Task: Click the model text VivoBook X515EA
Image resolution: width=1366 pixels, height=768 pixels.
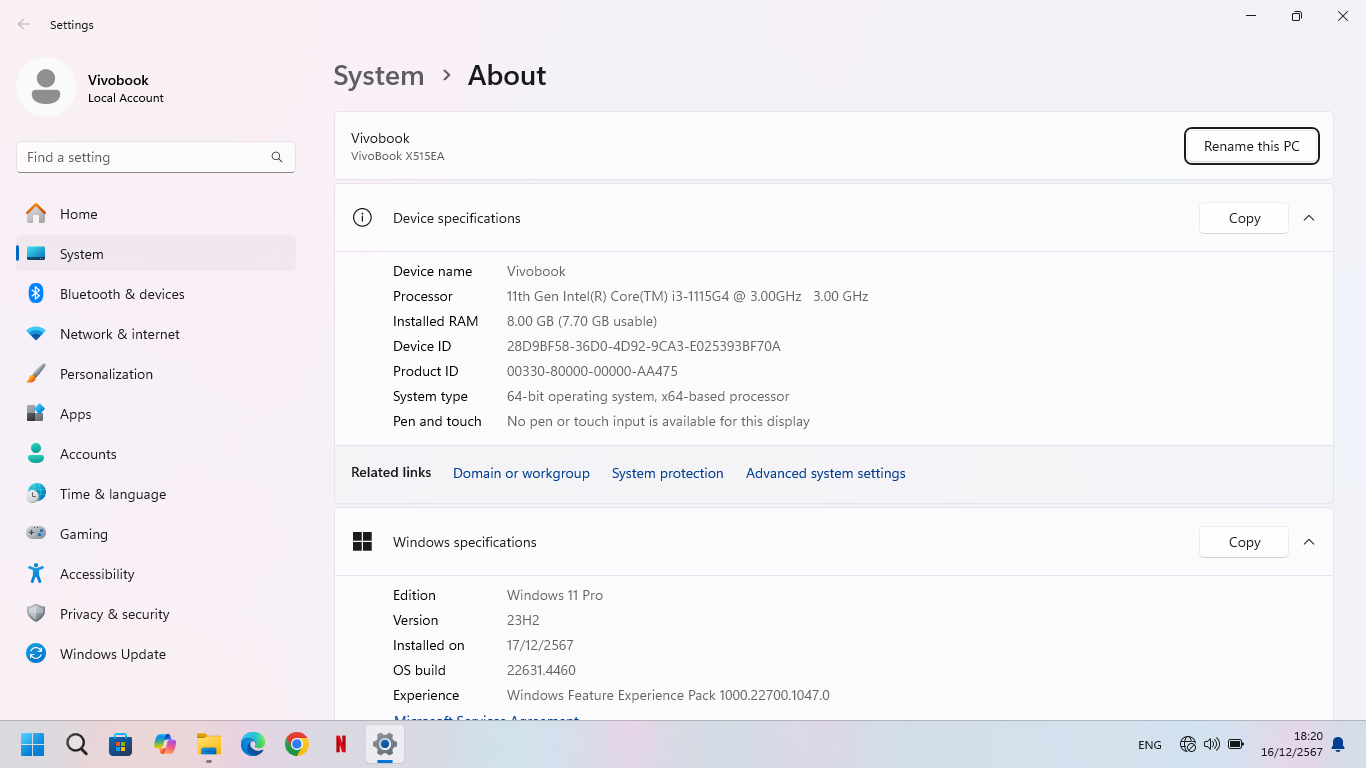Action: tap(398, 156)
